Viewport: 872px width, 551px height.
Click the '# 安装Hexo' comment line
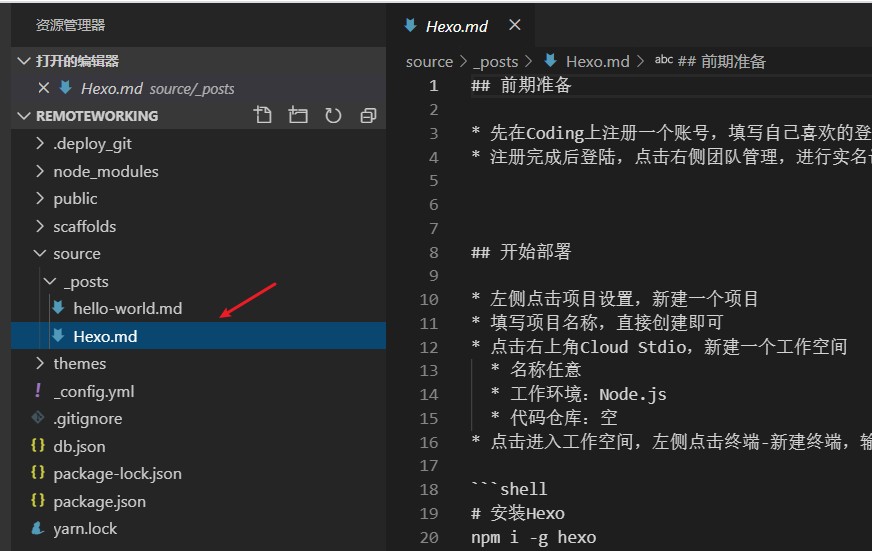[x=518, y=513]
